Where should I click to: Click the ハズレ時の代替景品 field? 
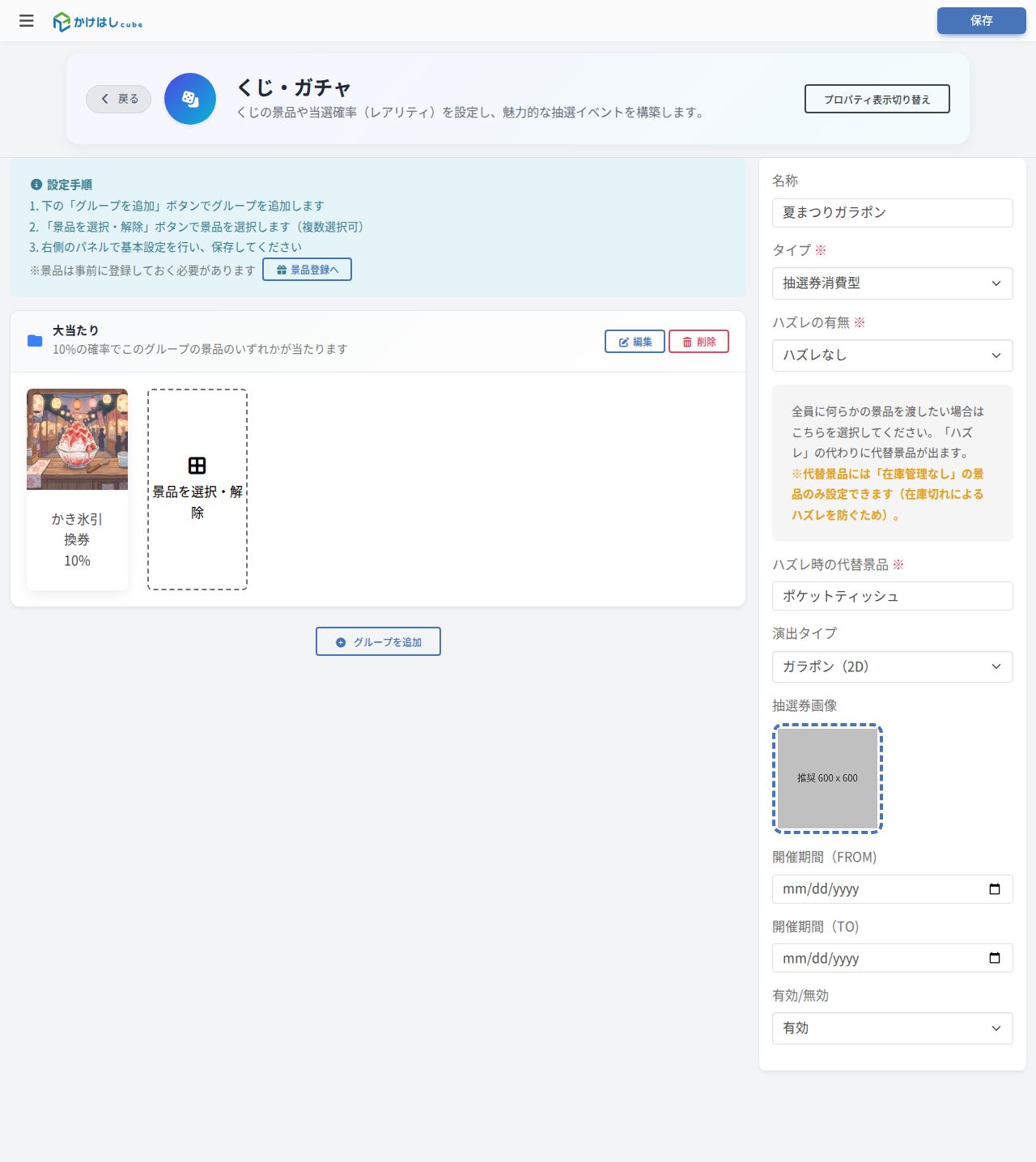coord(892,596)
